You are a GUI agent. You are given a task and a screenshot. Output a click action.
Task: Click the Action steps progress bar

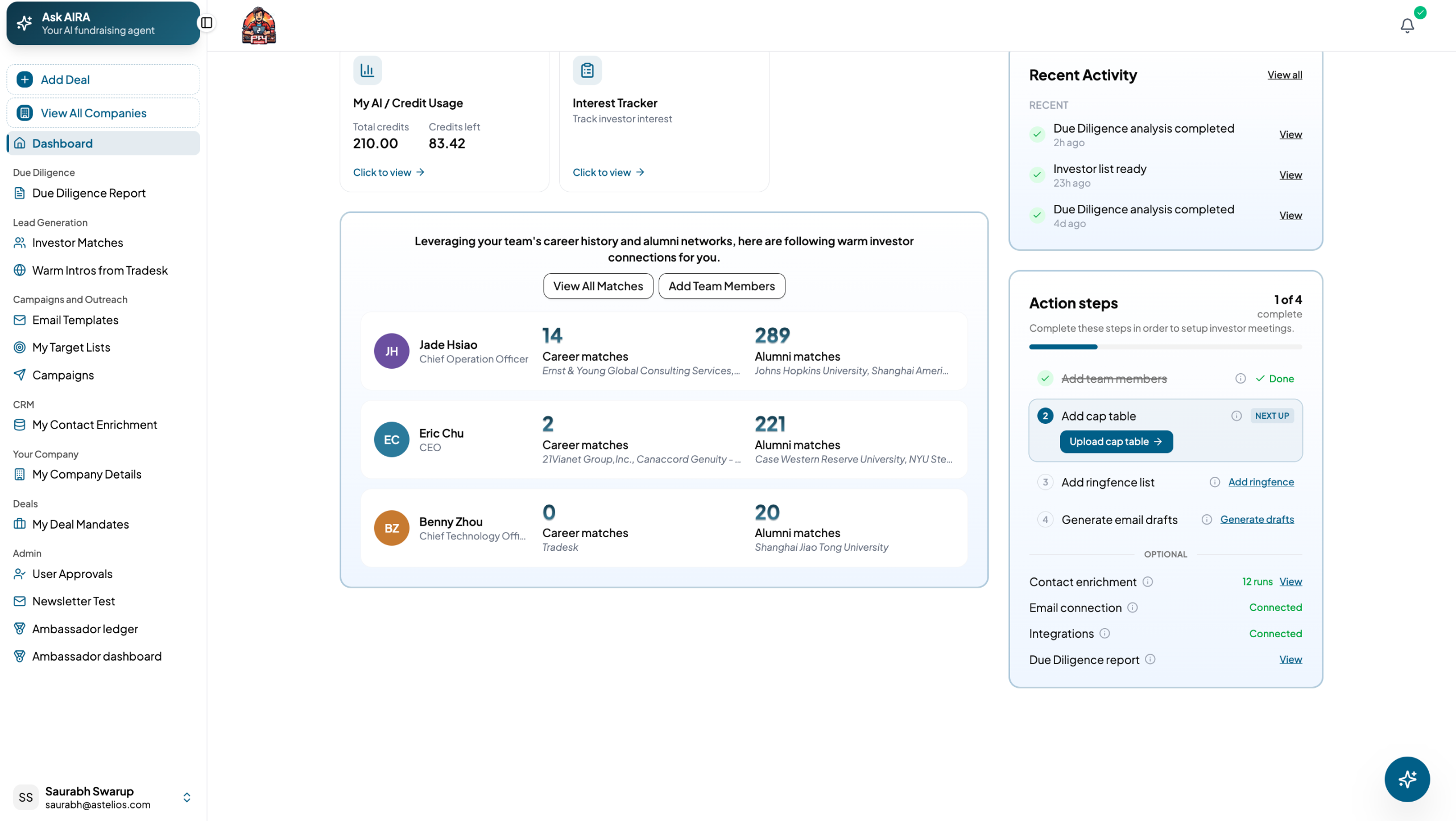coord(1165,346)
